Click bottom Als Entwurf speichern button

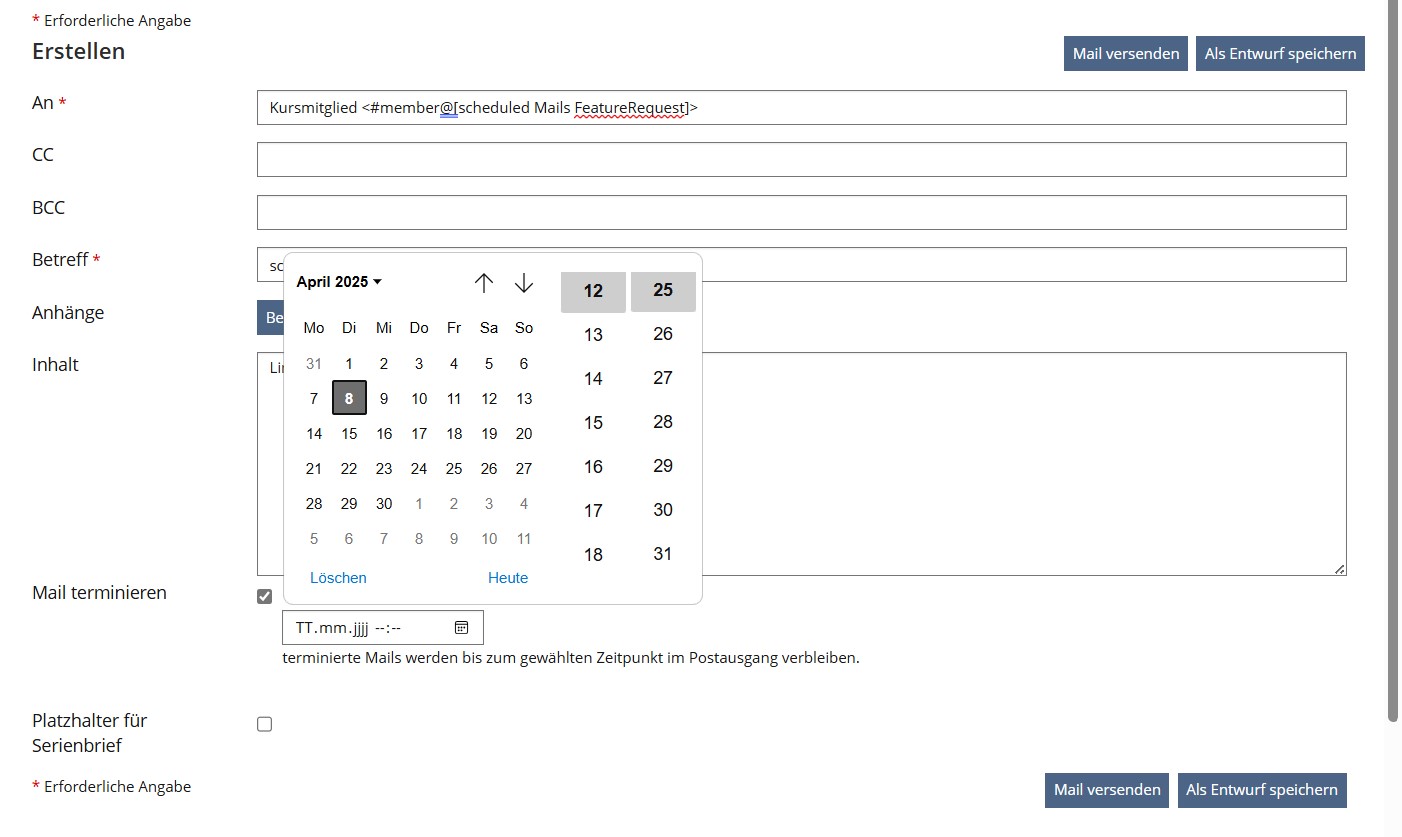click(1261, 790)
